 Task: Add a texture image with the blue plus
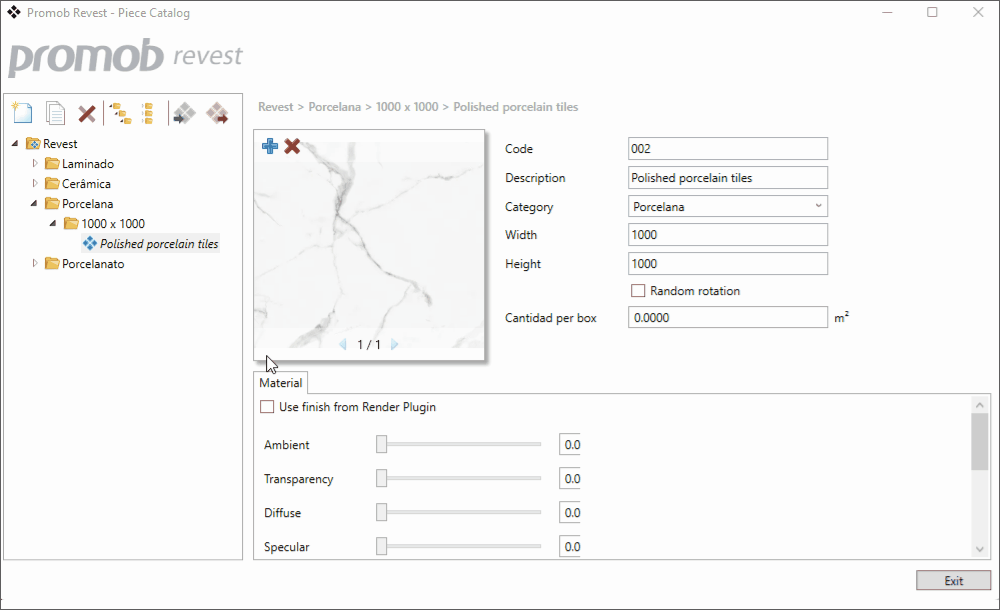click(270, 147)
